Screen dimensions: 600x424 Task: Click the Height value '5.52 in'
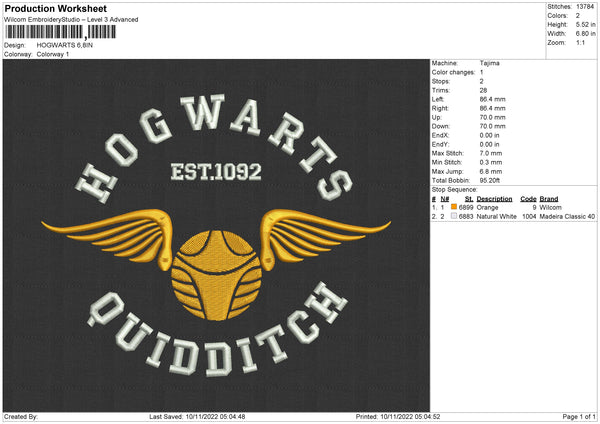585,24
